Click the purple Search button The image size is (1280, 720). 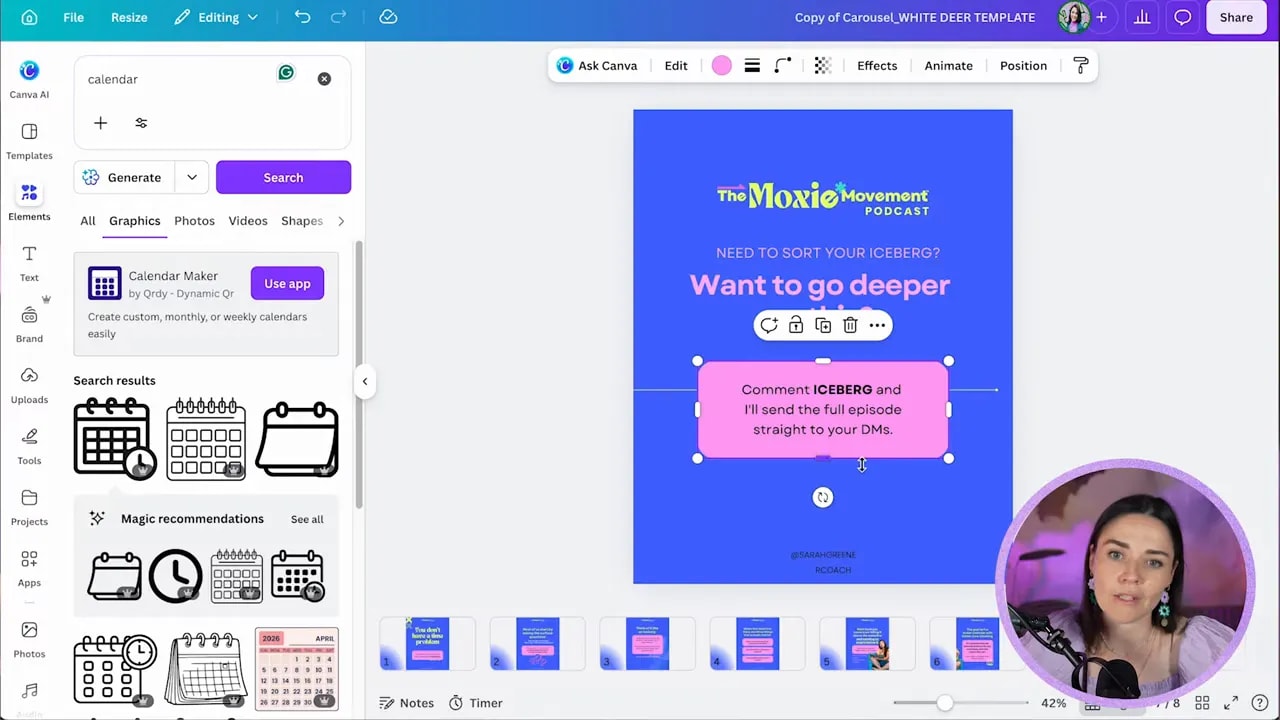(x=283, y=177)
